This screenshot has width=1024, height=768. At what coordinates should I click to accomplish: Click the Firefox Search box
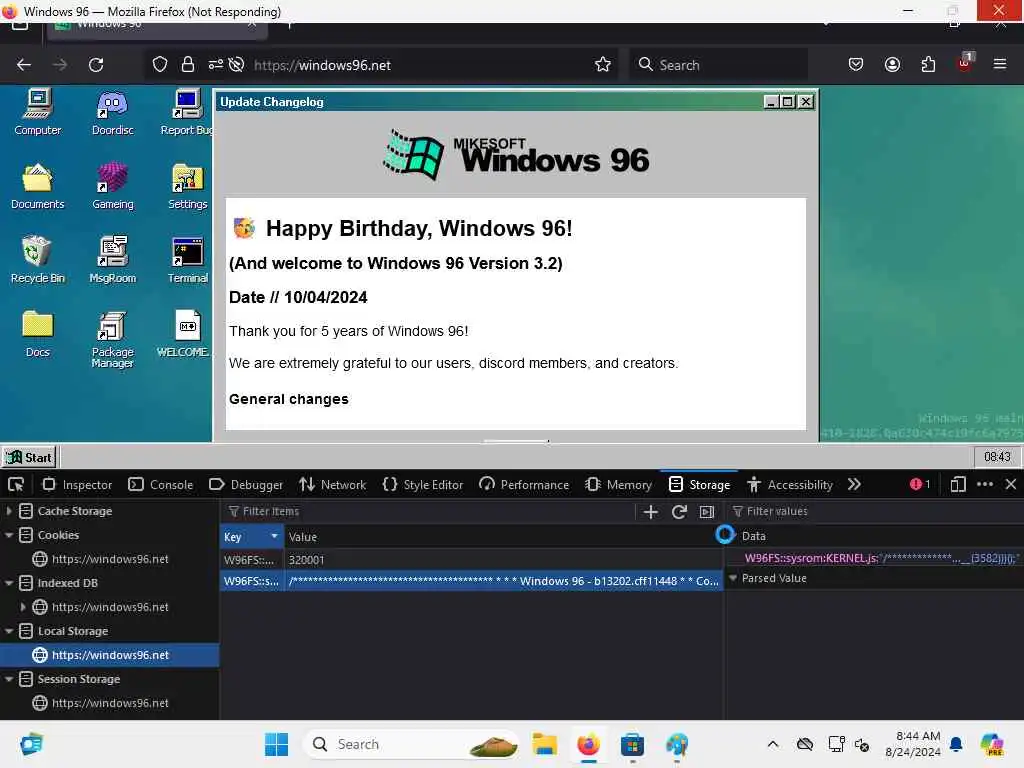click(718, 65)
